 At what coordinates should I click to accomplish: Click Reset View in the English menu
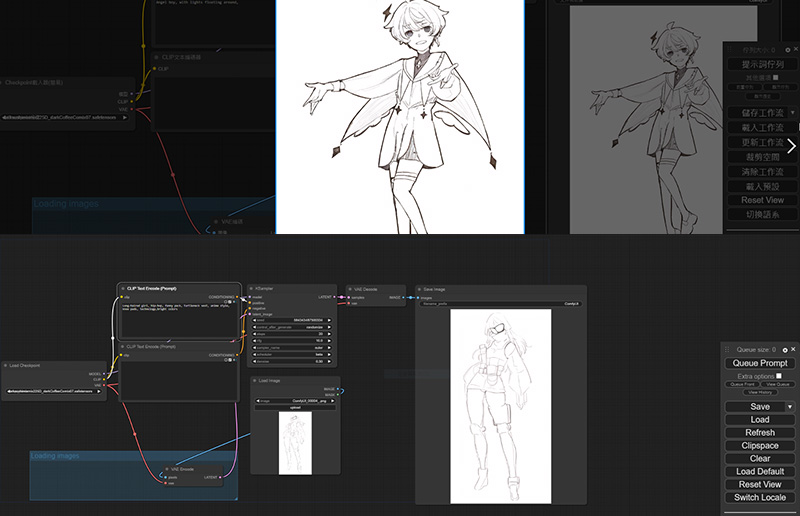tap(760, 484)
